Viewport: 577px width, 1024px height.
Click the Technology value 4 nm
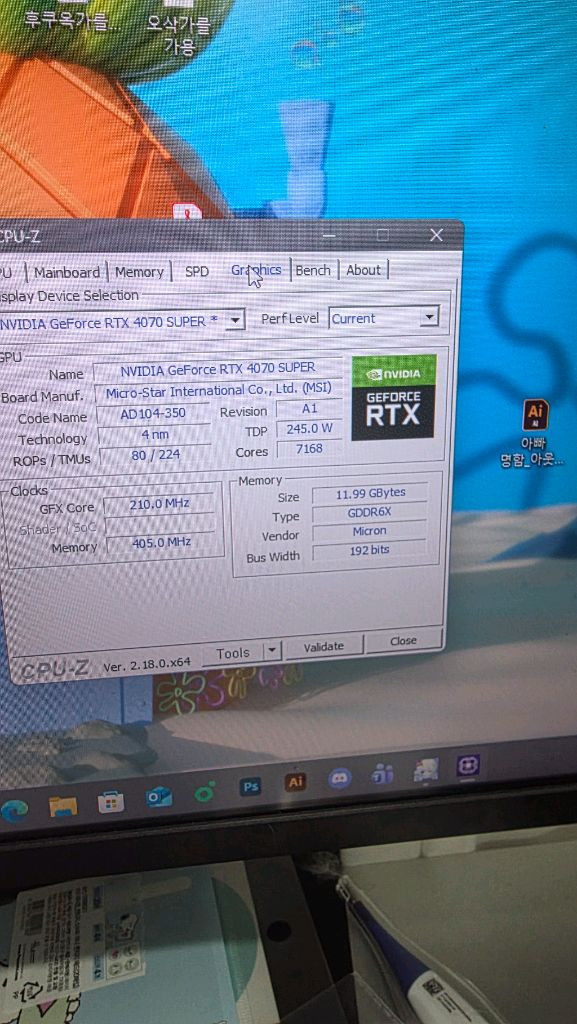click(155, 434)
